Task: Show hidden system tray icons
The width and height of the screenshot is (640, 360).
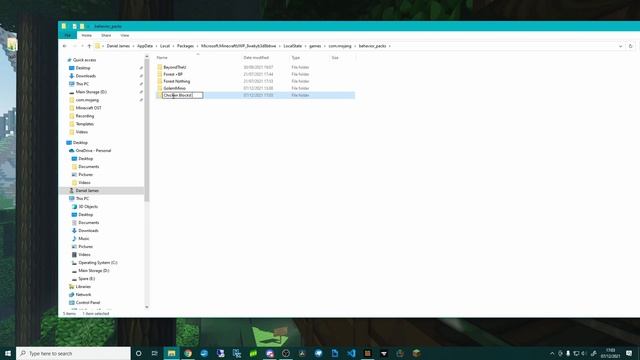Action: [x=552, y=353]
